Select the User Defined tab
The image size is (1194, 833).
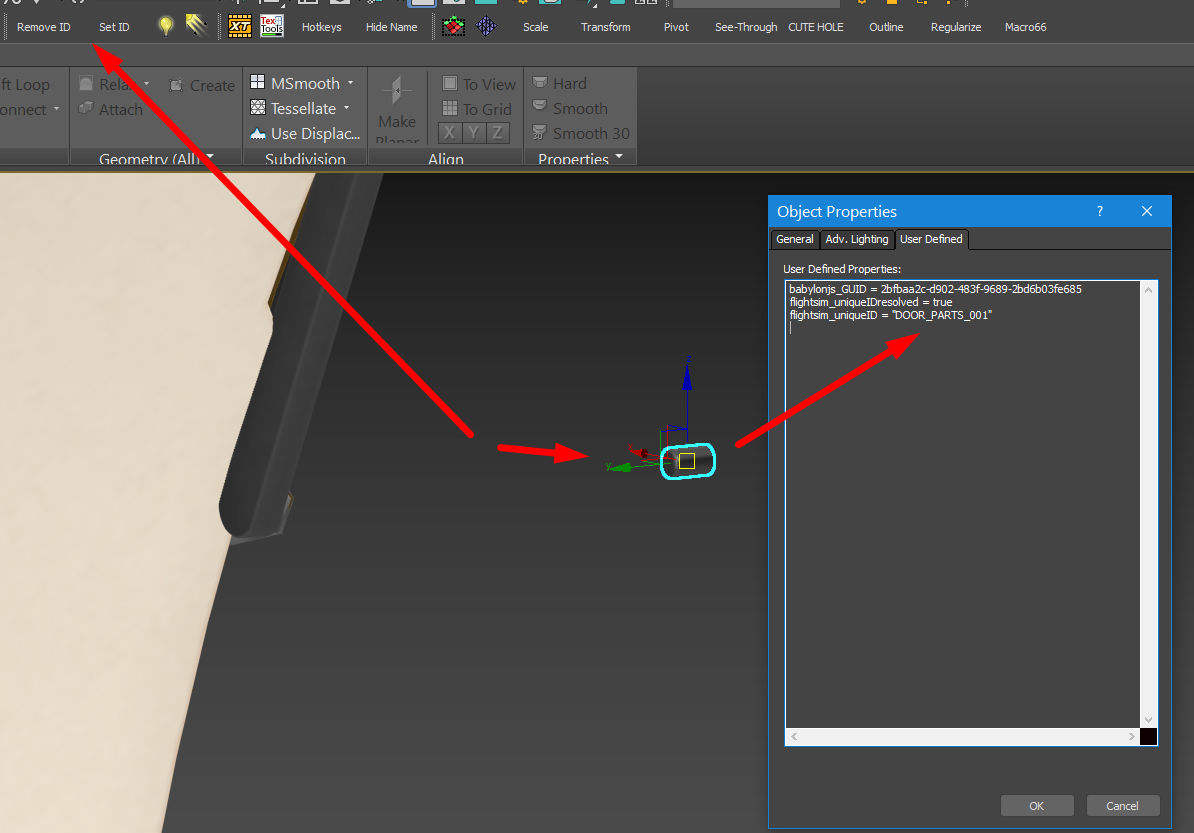(931, 239)
